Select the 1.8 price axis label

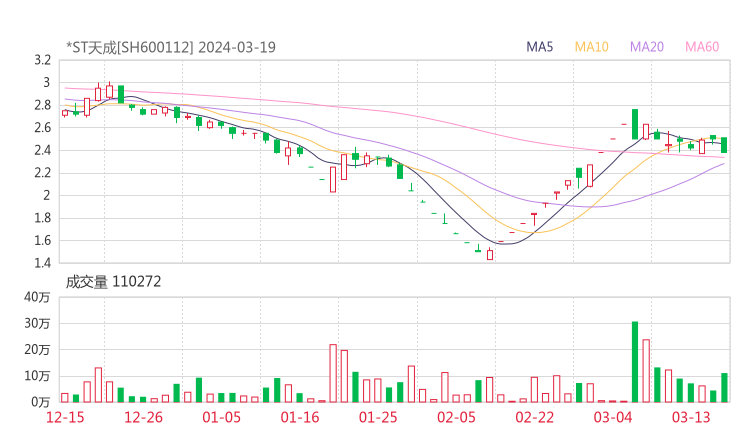point(42,218)
